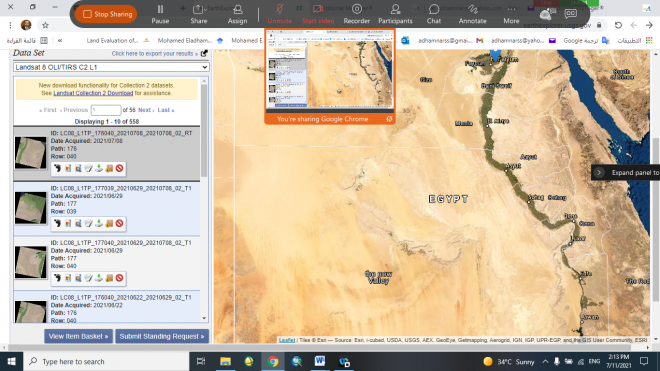Unmute microphone in Zoom toolbar
Screen dimensions: 660x371
279,14
